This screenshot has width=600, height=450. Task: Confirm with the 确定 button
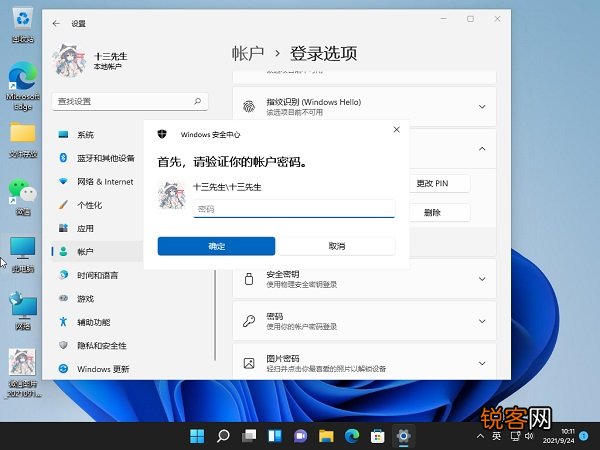pyautogui.click(x=216, y=246)
